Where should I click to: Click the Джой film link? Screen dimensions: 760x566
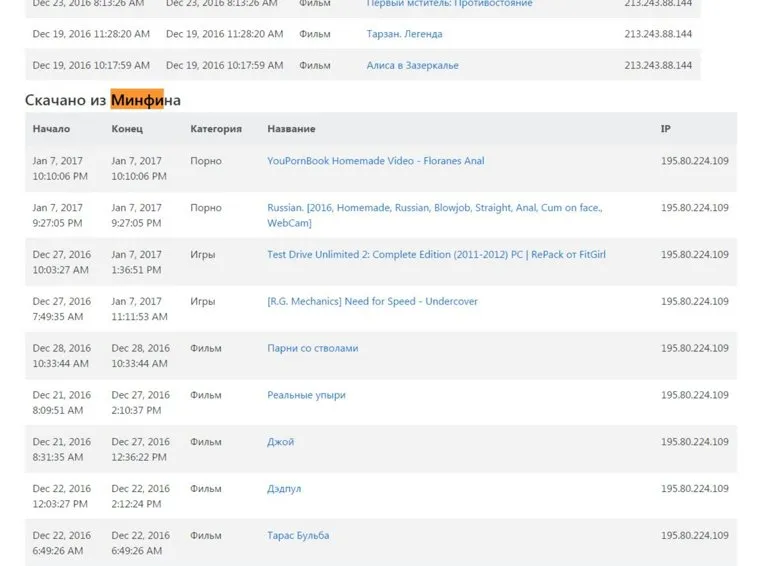[x=280, y=442]
